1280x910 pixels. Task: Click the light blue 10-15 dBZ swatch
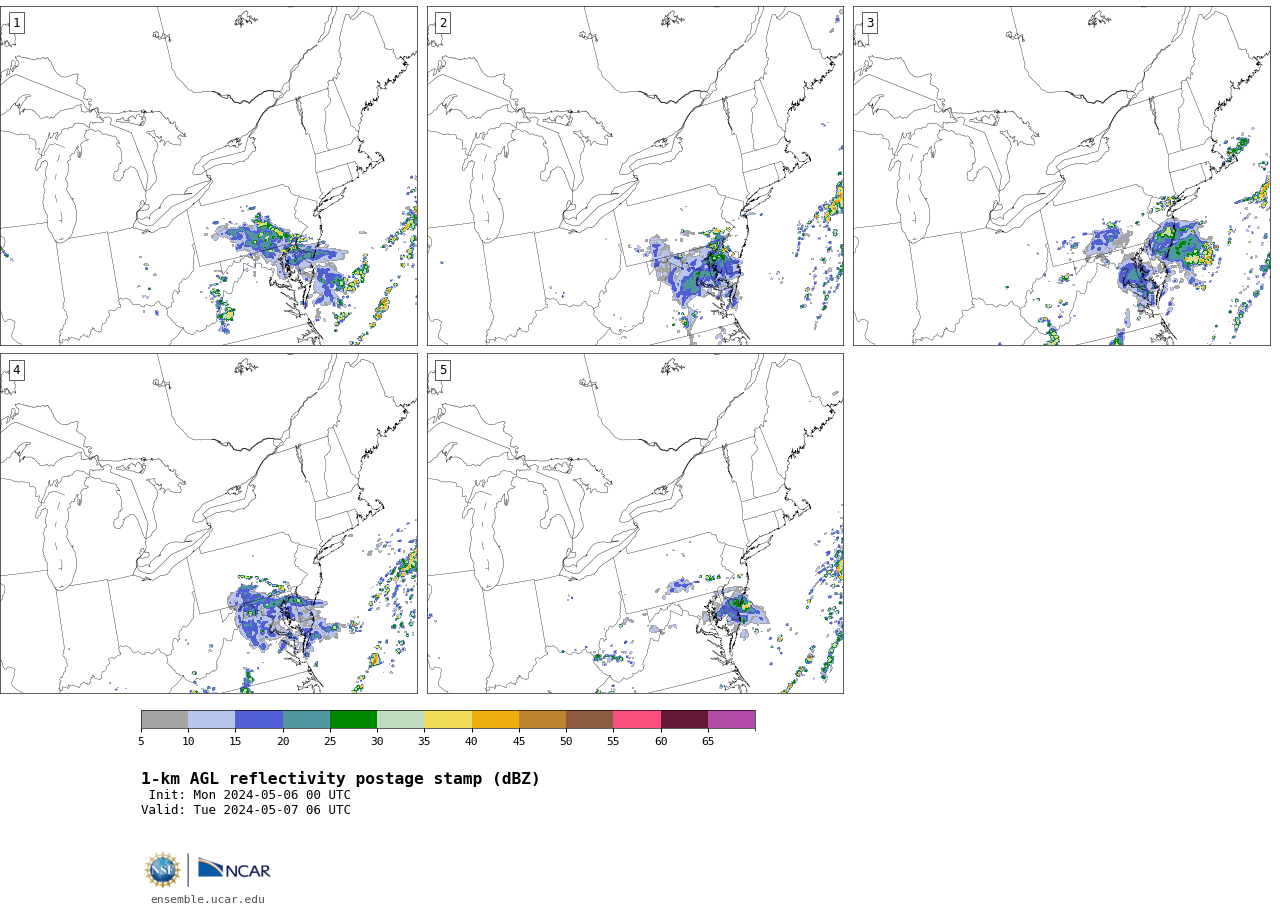pos(212,720)
